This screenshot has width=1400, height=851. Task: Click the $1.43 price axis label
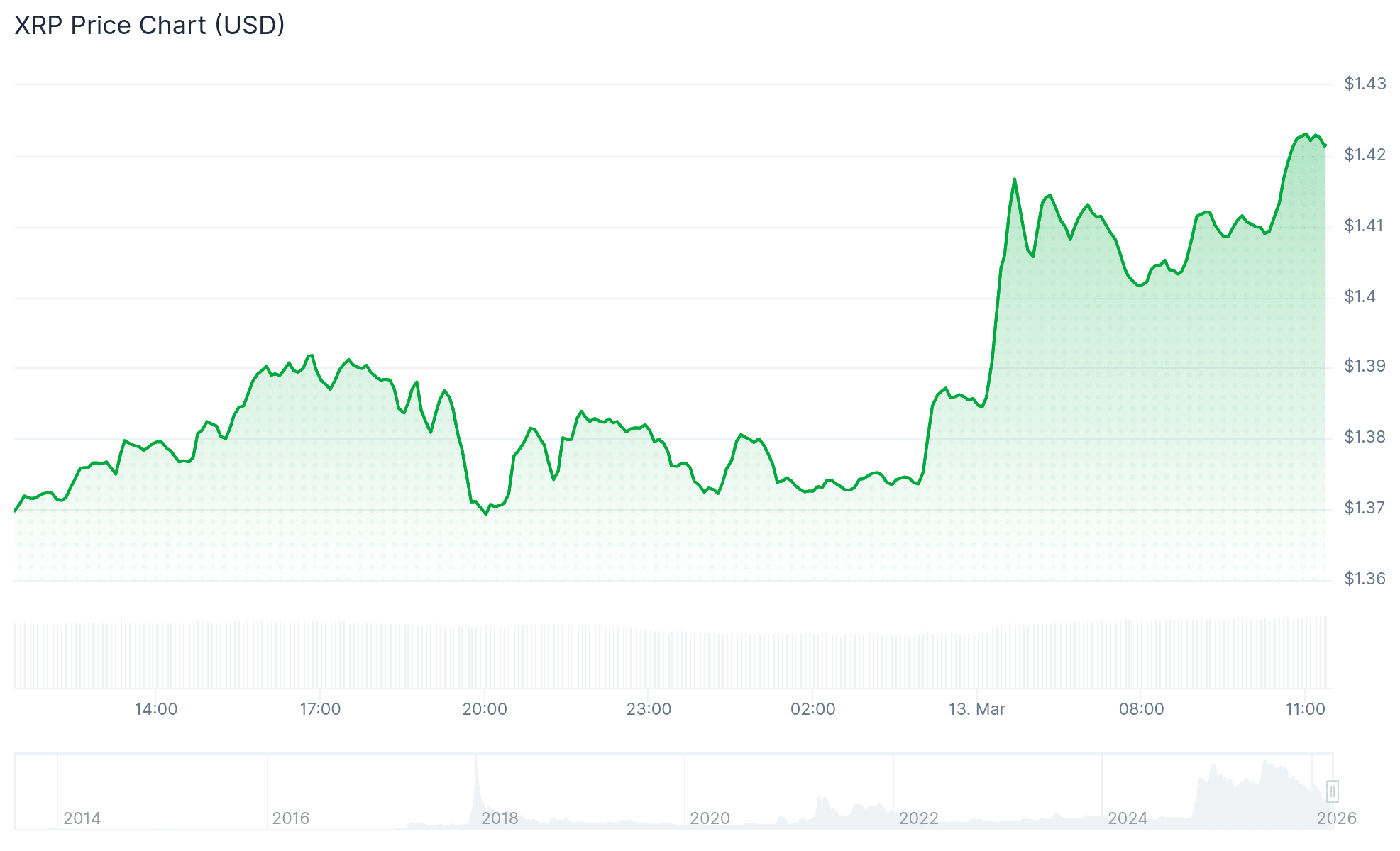[x=1365, y=84]
